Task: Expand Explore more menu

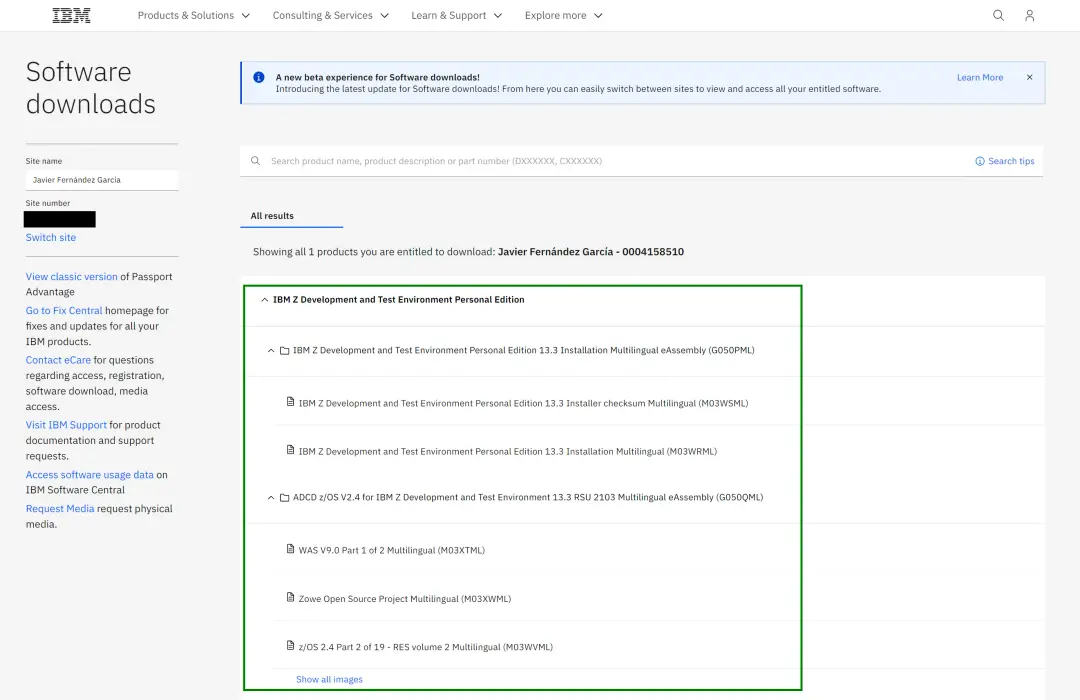Action: pyautogui.click(x=563, y=15)
